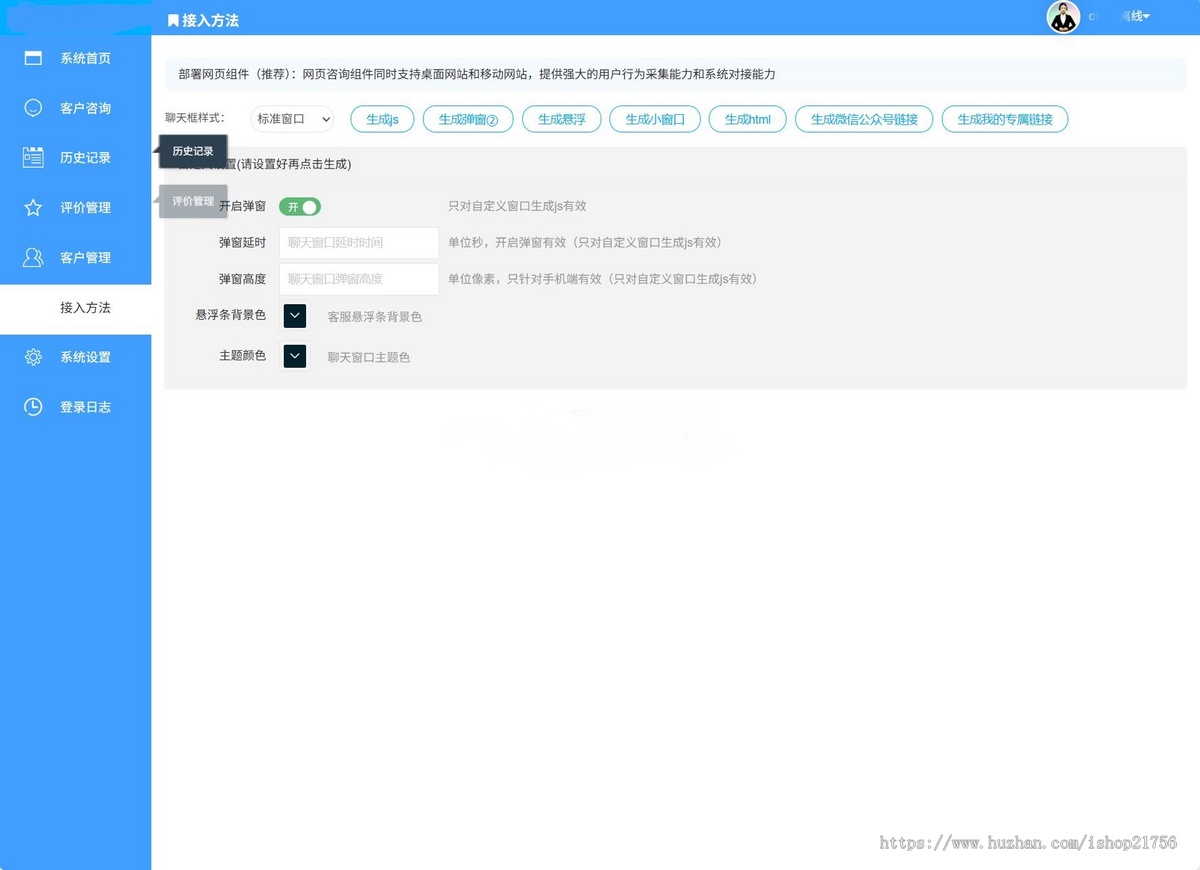
Task: Click the 生成微信公众号链接 button
Action: tap(864, 119)
